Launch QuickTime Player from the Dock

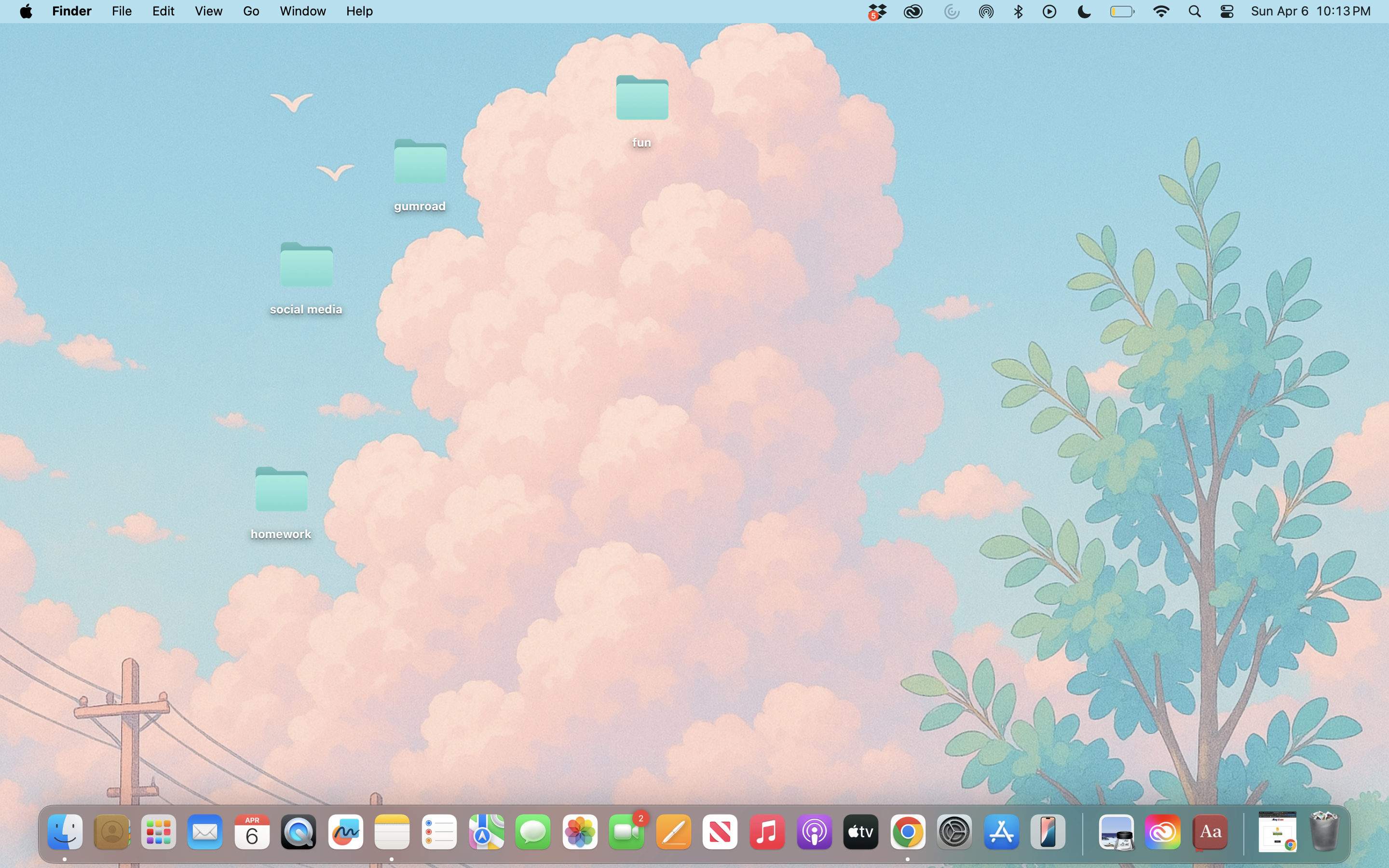coord(299,832)
